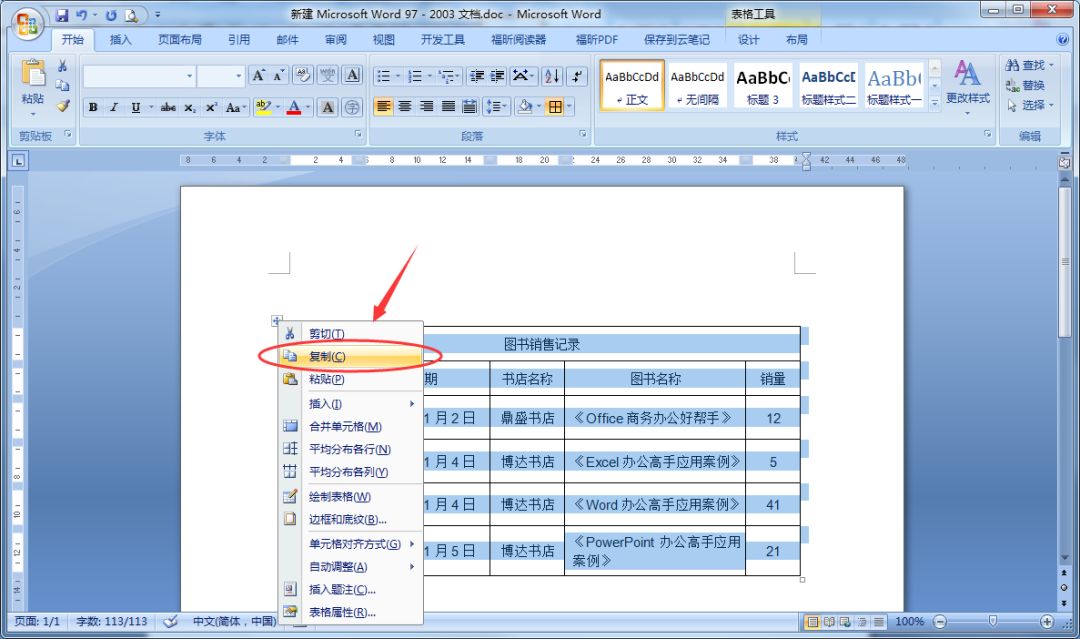This screenshot has width=1080, height=639.
Task: Center align text
Action: click(405, 106)
